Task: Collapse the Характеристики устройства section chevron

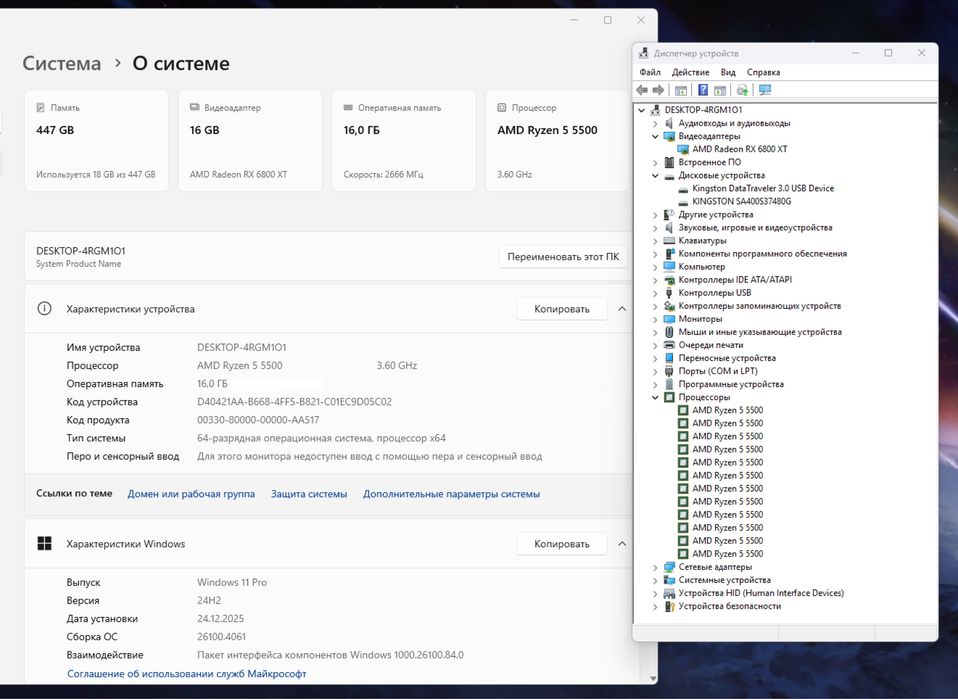Action: (622, 309)
